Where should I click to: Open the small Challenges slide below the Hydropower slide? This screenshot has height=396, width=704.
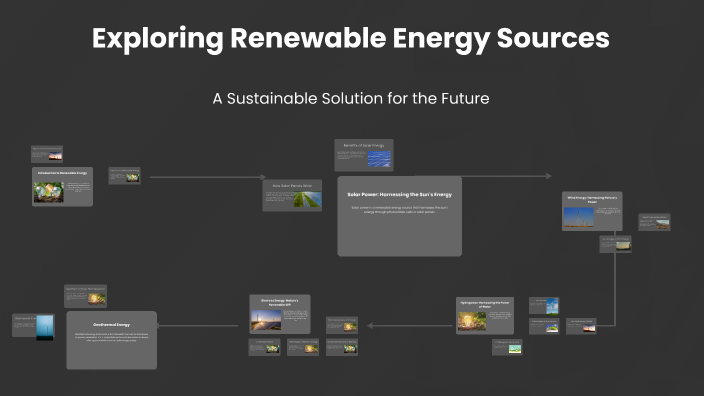[x=507, y=347]
